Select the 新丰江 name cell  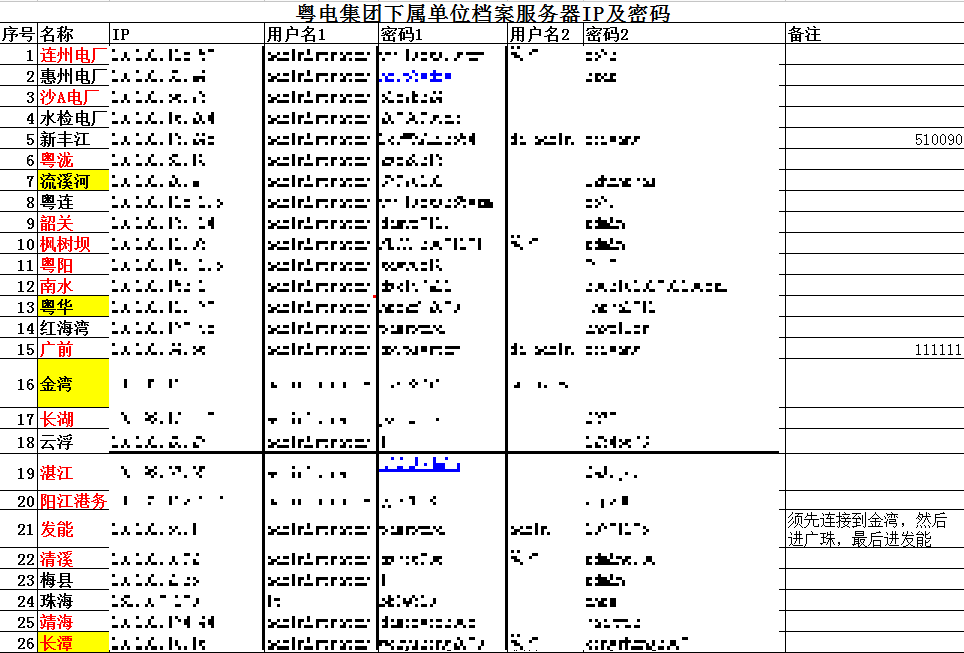pos(74,139)
